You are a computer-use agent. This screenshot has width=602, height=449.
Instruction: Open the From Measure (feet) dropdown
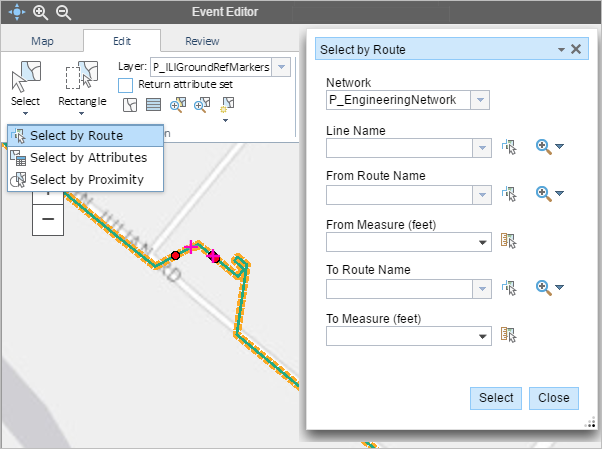[x=484, y=241]
